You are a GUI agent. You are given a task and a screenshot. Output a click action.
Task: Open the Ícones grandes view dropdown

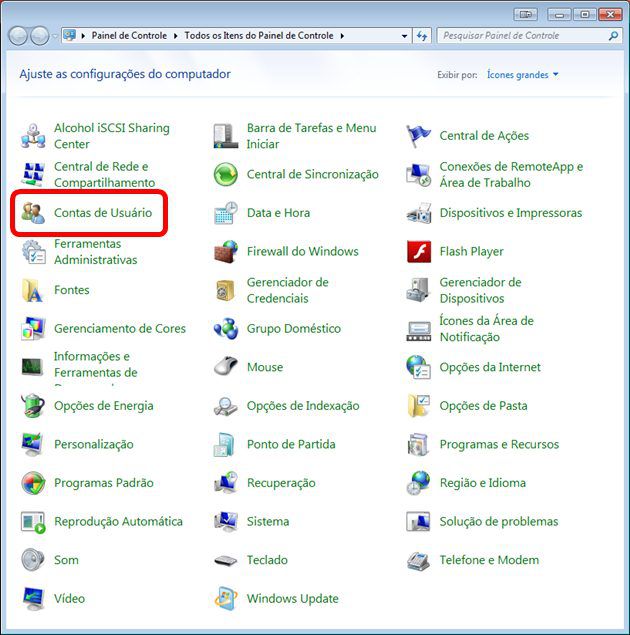(x=522, y=75)
